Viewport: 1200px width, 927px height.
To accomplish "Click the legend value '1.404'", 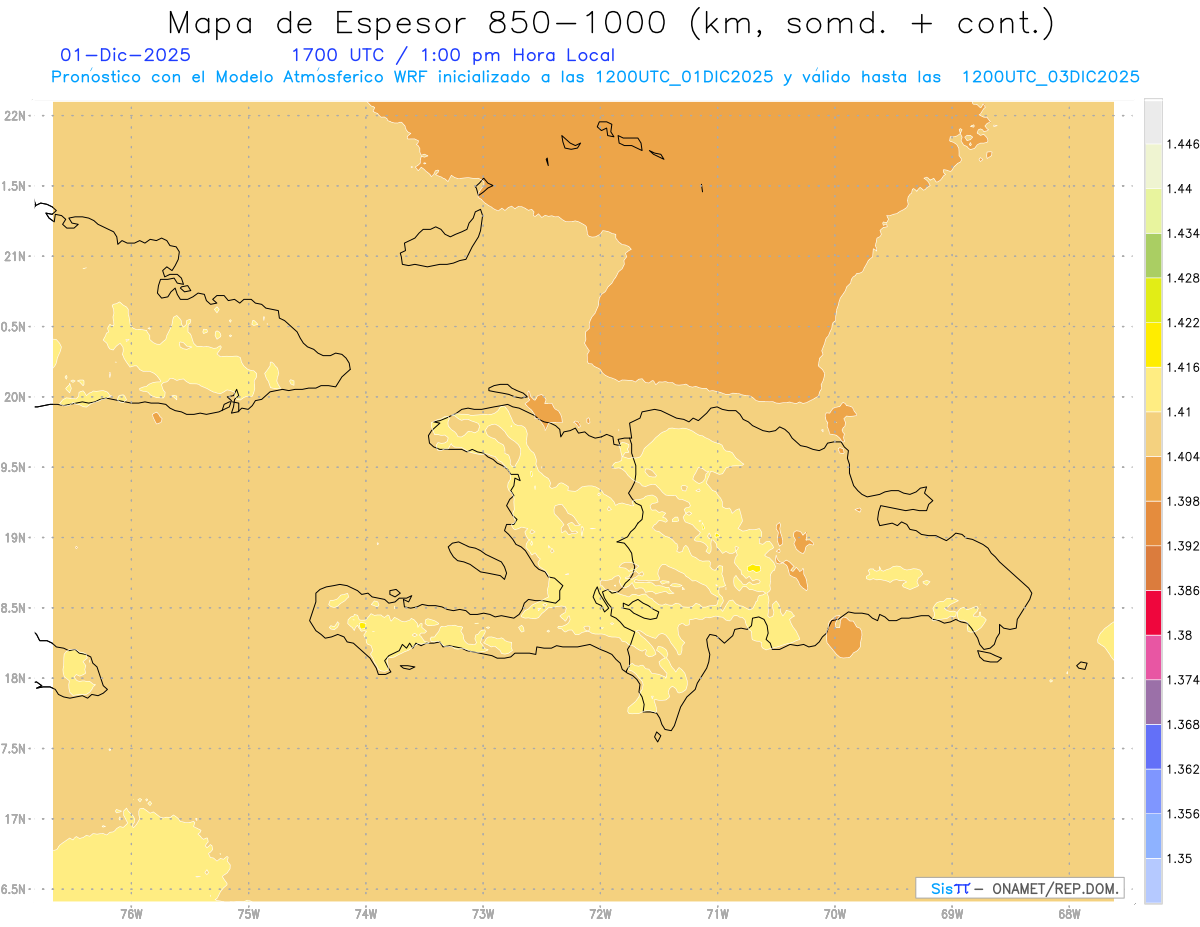I will (1183, 456).
